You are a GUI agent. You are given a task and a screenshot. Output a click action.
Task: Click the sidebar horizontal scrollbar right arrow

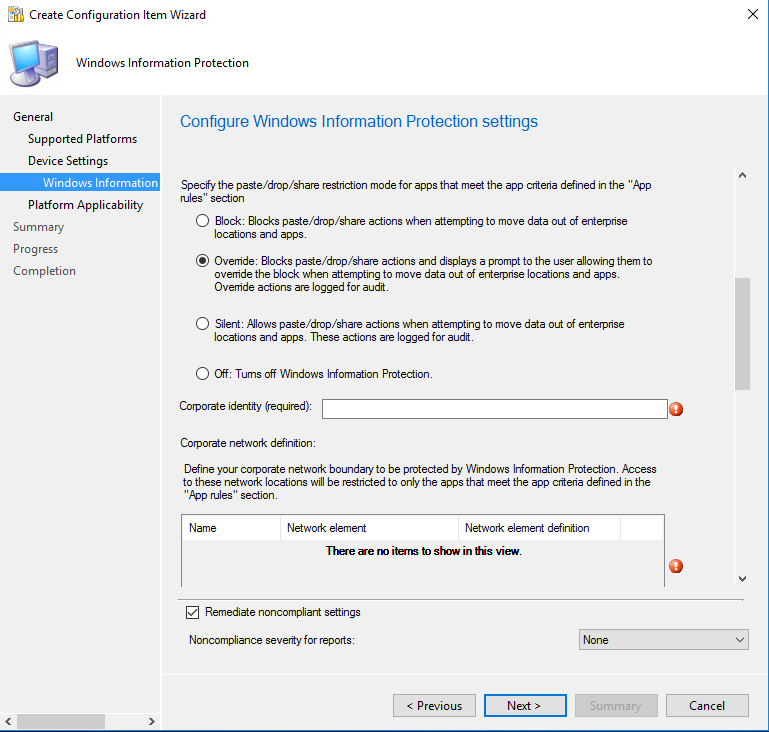click(151, 721)
